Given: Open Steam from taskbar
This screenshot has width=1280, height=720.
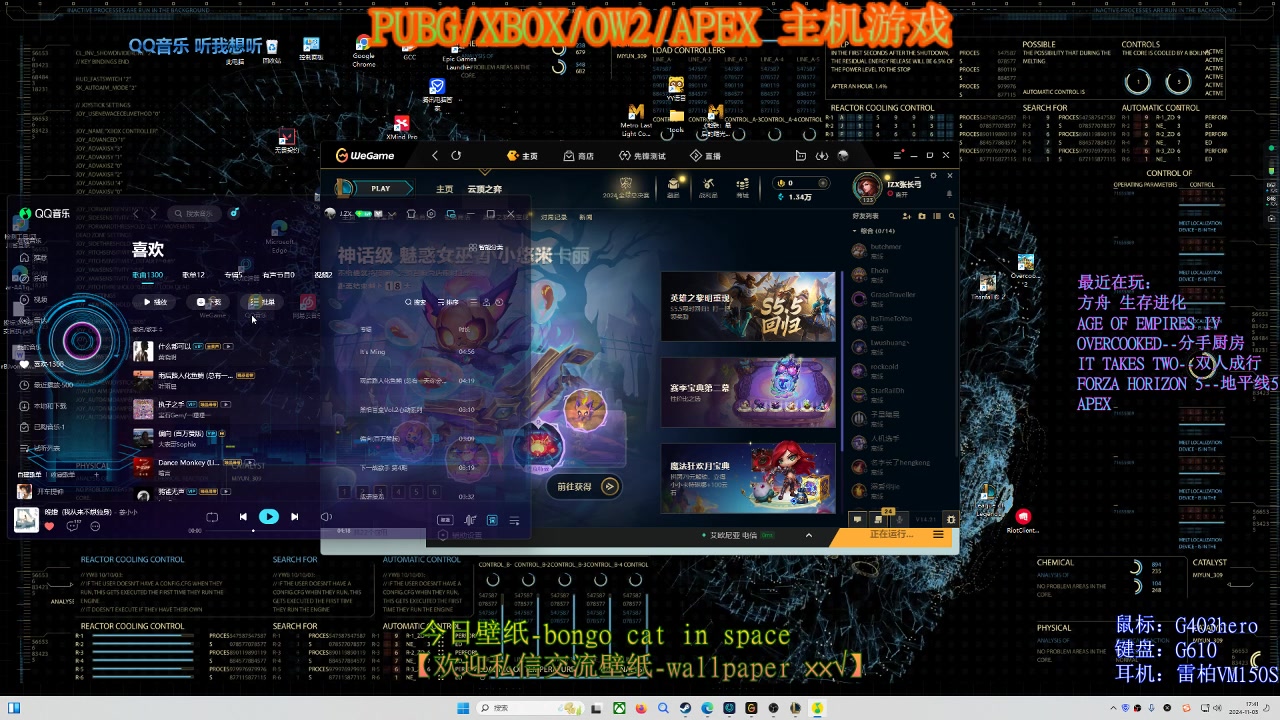Looking at the screenshot, I should (685, 708).
